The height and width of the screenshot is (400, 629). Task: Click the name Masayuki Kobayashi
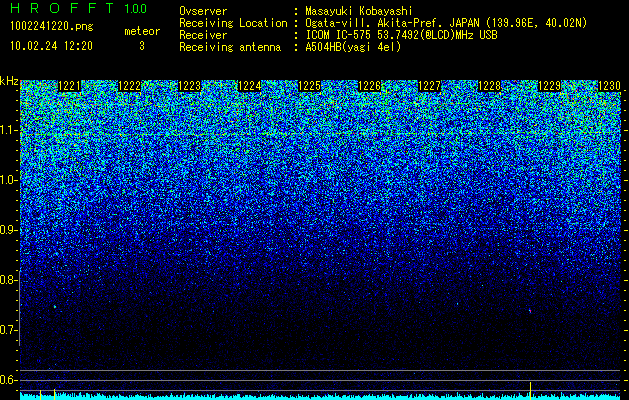[359, 11]
